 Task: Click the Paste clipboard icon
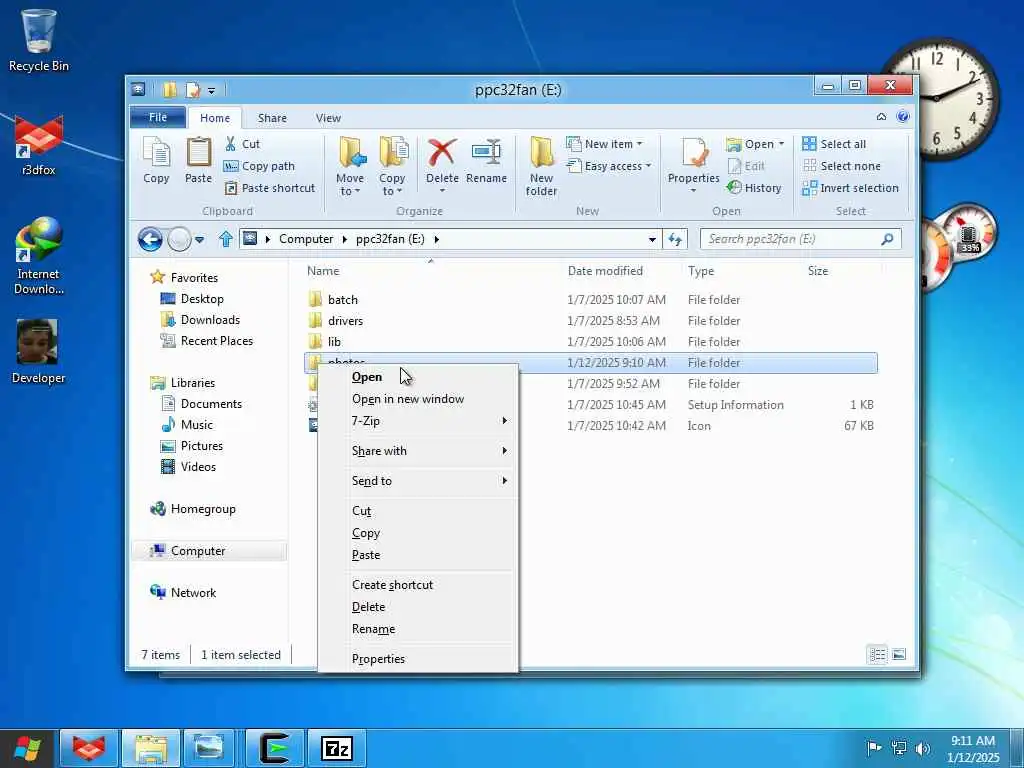(199, 160)
